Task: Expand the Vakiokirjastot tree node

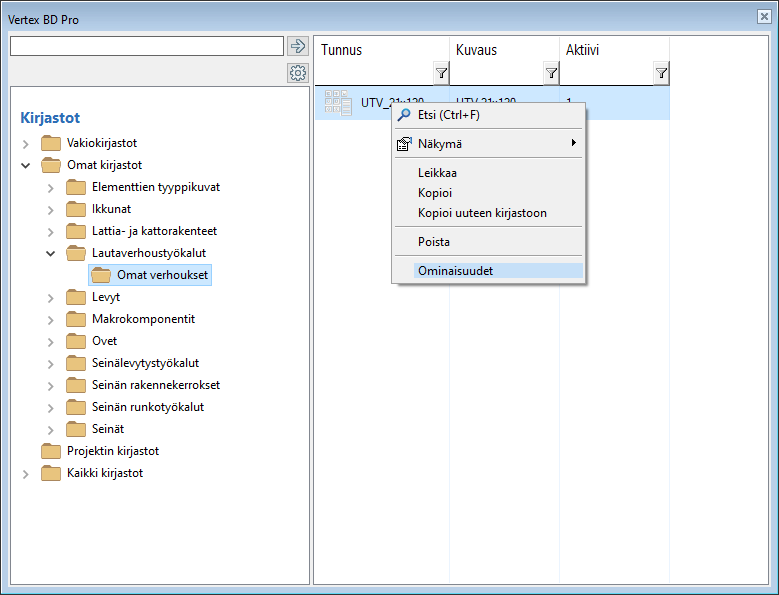Action: (x=26, y=143)
